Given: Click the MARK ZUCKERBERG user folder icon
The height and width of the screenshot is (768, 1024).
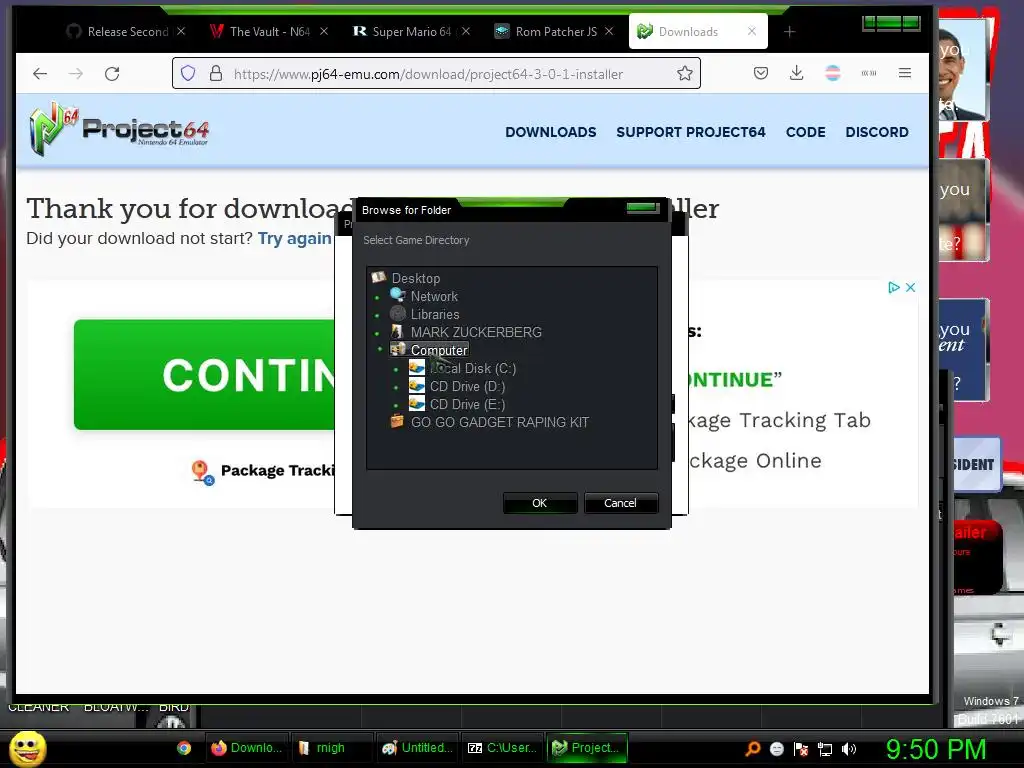Looking at the screenshot, I should click(397, 332).
